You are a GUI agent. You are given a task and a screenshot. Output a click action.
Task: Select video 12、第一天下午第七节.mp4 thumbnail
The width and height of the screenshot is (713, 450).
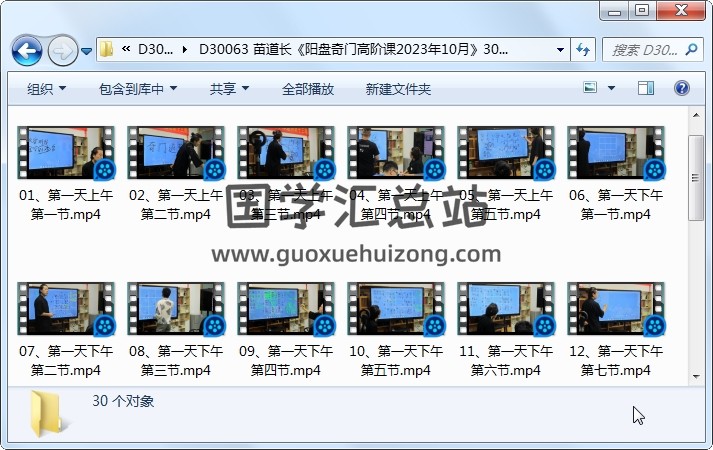coord(616,309)
